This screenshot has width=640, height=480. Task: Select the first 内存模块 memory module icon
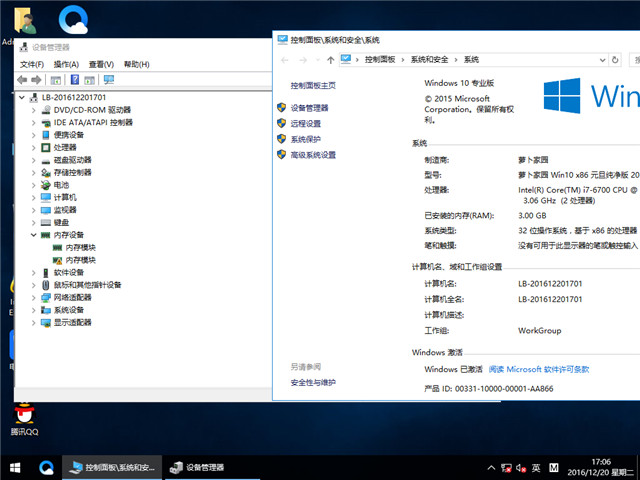coord(58,247)
